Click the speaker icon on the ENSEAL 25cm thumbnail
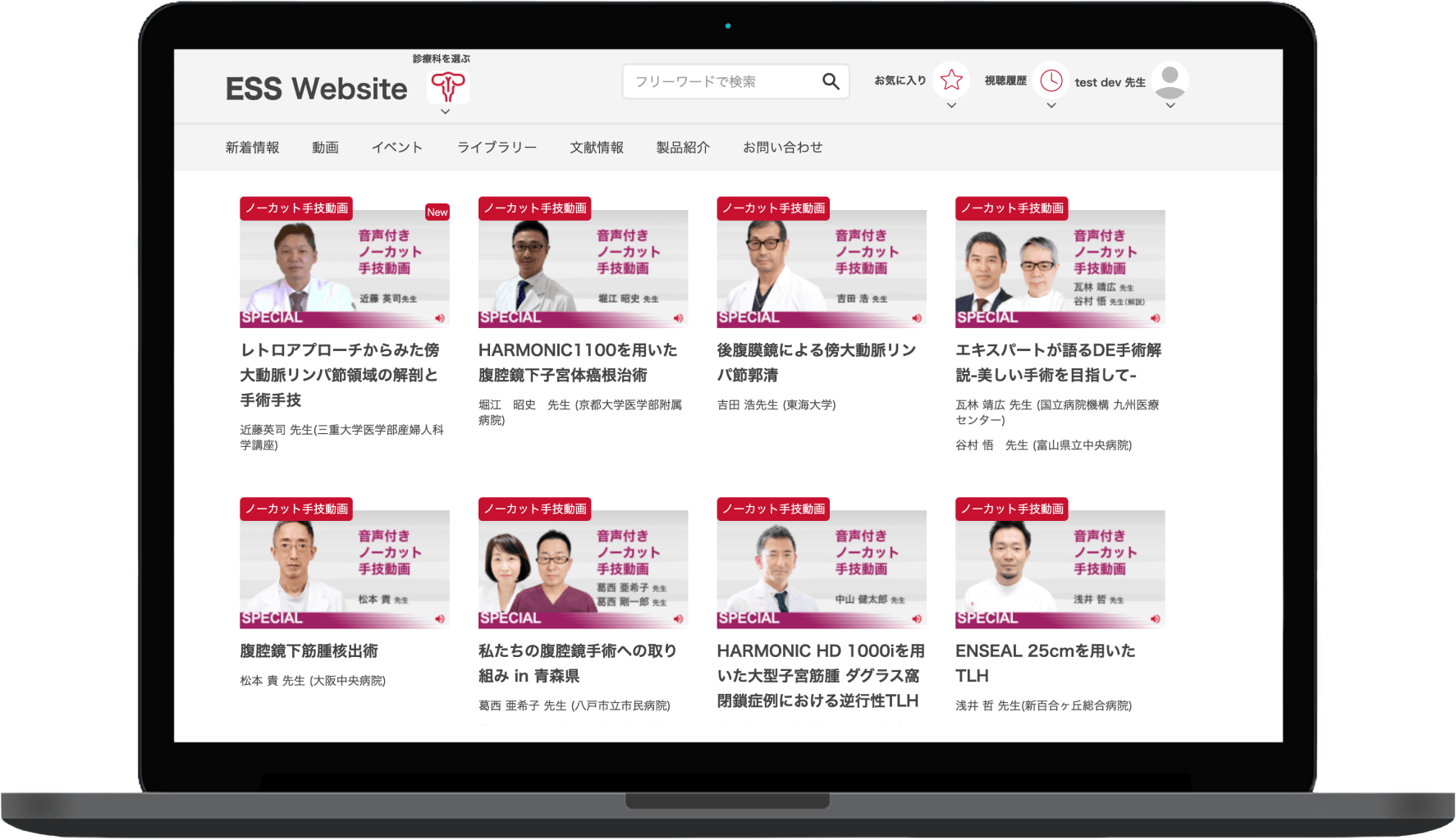1456x840 pixels. point(1155,619)
